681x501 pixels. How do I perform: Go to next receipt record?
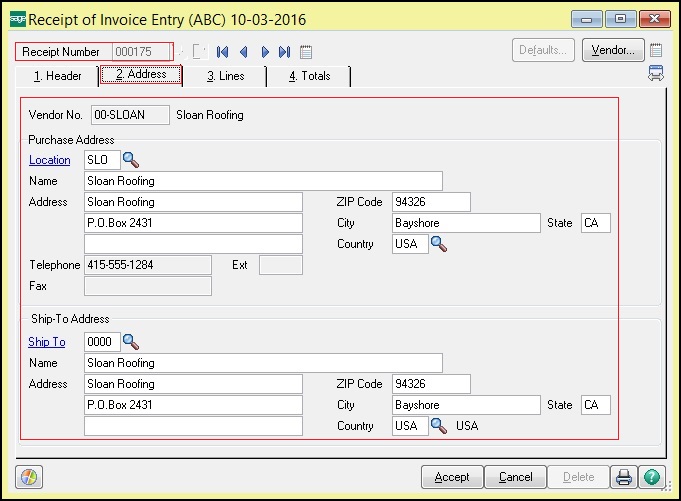(265, 51)
